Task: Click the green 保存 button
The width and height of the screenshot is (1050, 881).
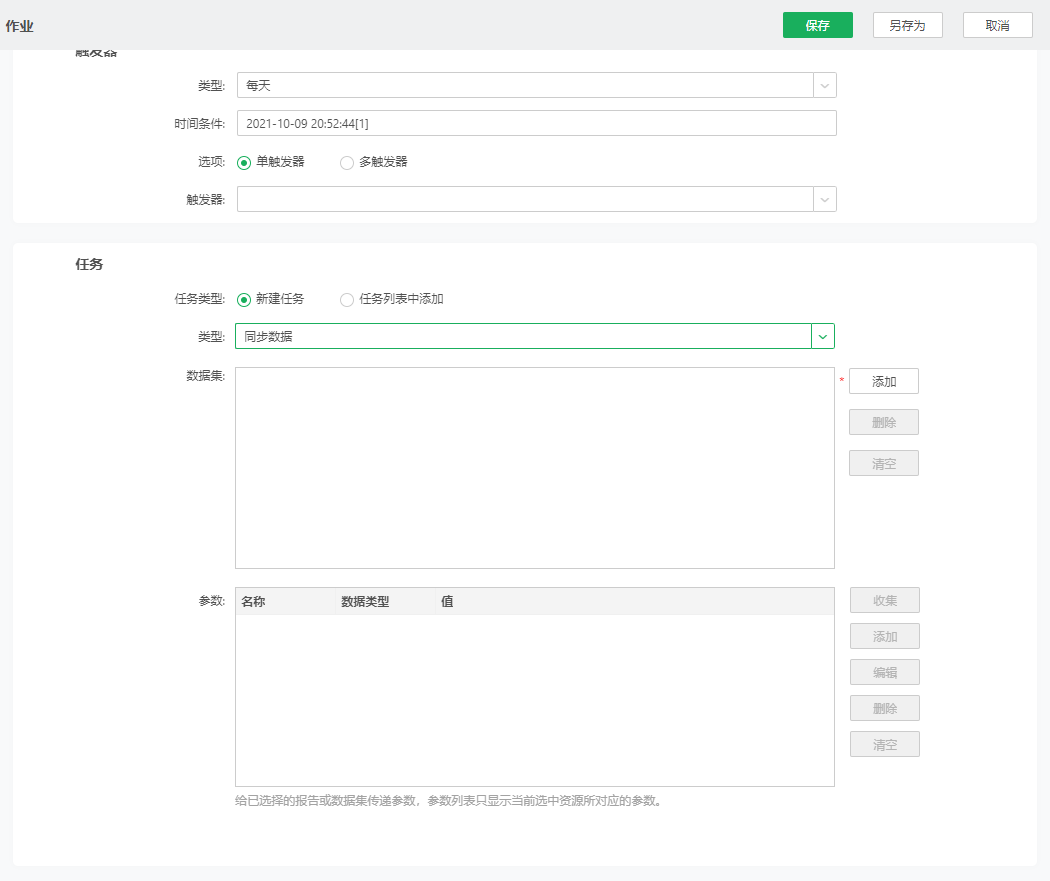Action: (x=817, y=25)
